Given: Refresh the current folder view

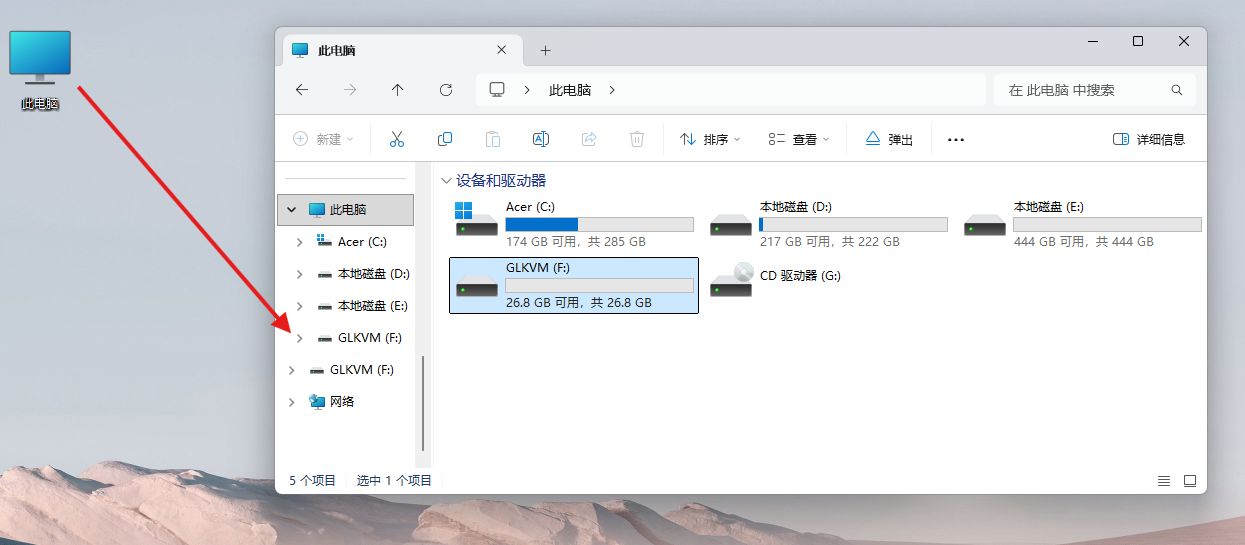Looking at the screenshot, I should click(x=446, y=90).
